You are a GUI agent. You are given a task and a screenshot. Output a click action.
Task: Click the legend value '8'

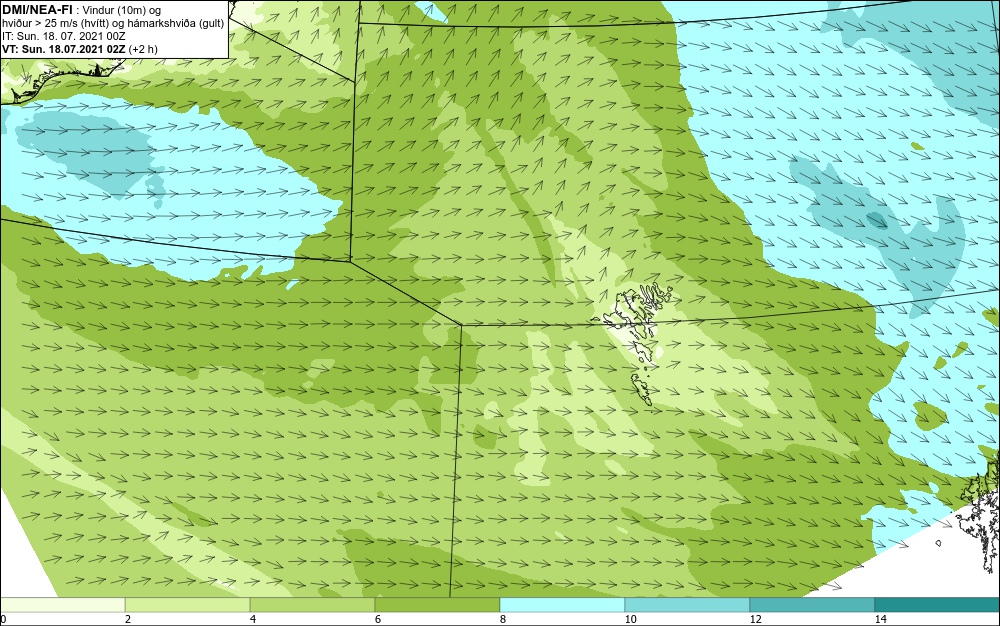click(503, 619)
